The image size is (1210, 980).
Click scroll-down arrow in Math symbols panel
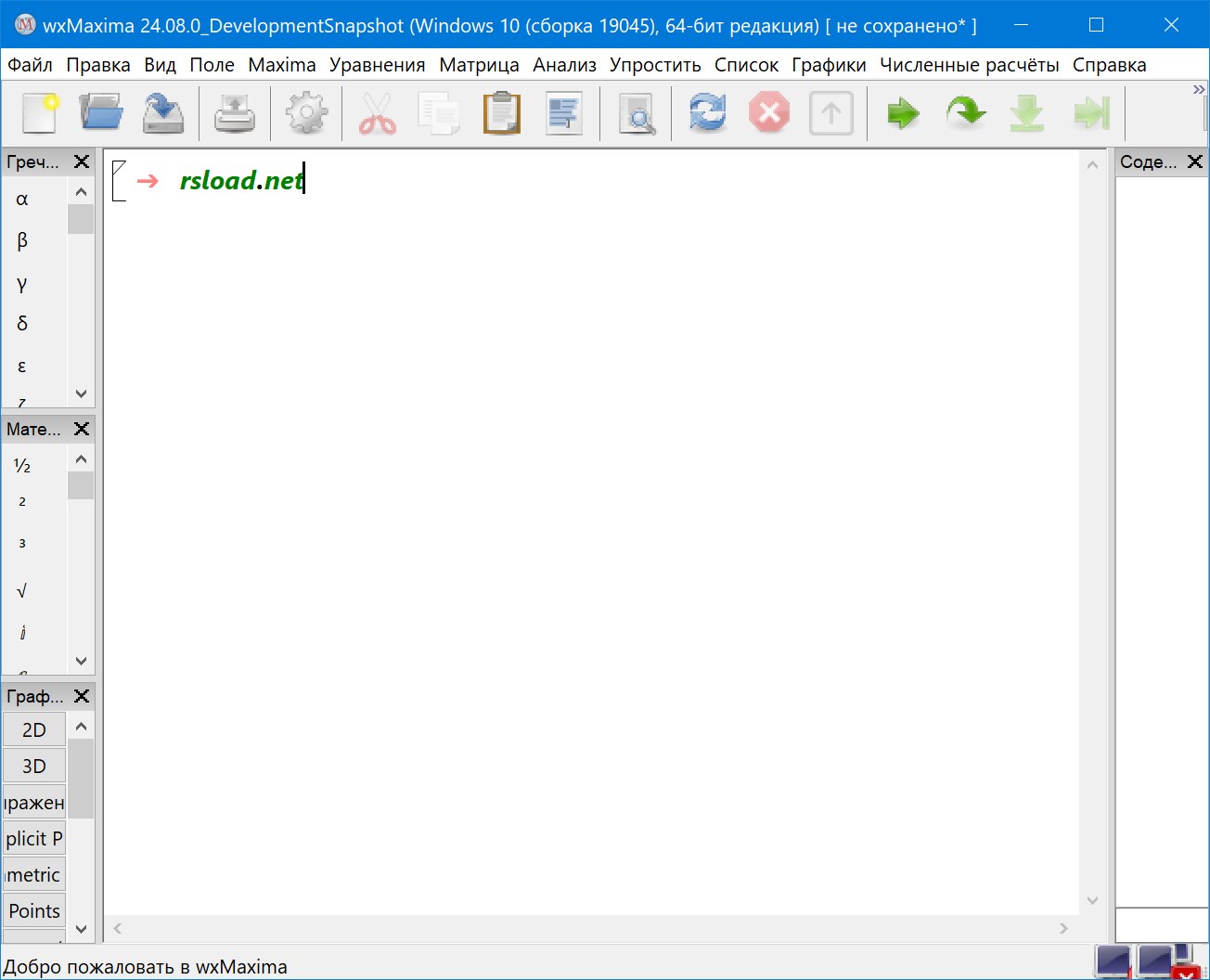tap(81, 661)
